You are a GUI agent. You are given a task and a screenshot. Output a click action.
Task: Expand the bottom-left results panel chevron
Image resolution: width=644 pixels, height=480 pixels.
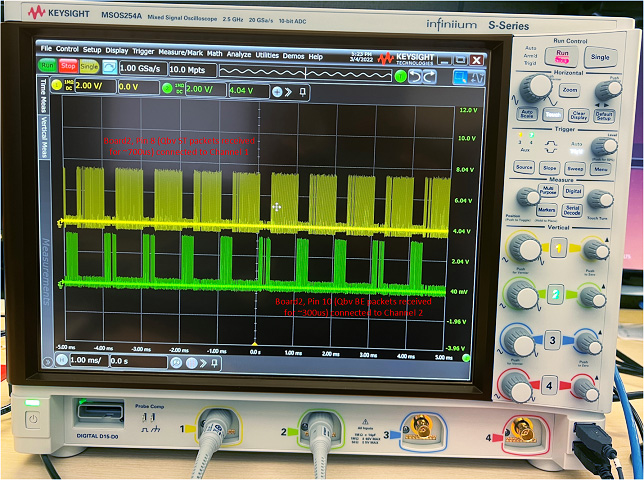pyautogui.click(x=48, y=361)
